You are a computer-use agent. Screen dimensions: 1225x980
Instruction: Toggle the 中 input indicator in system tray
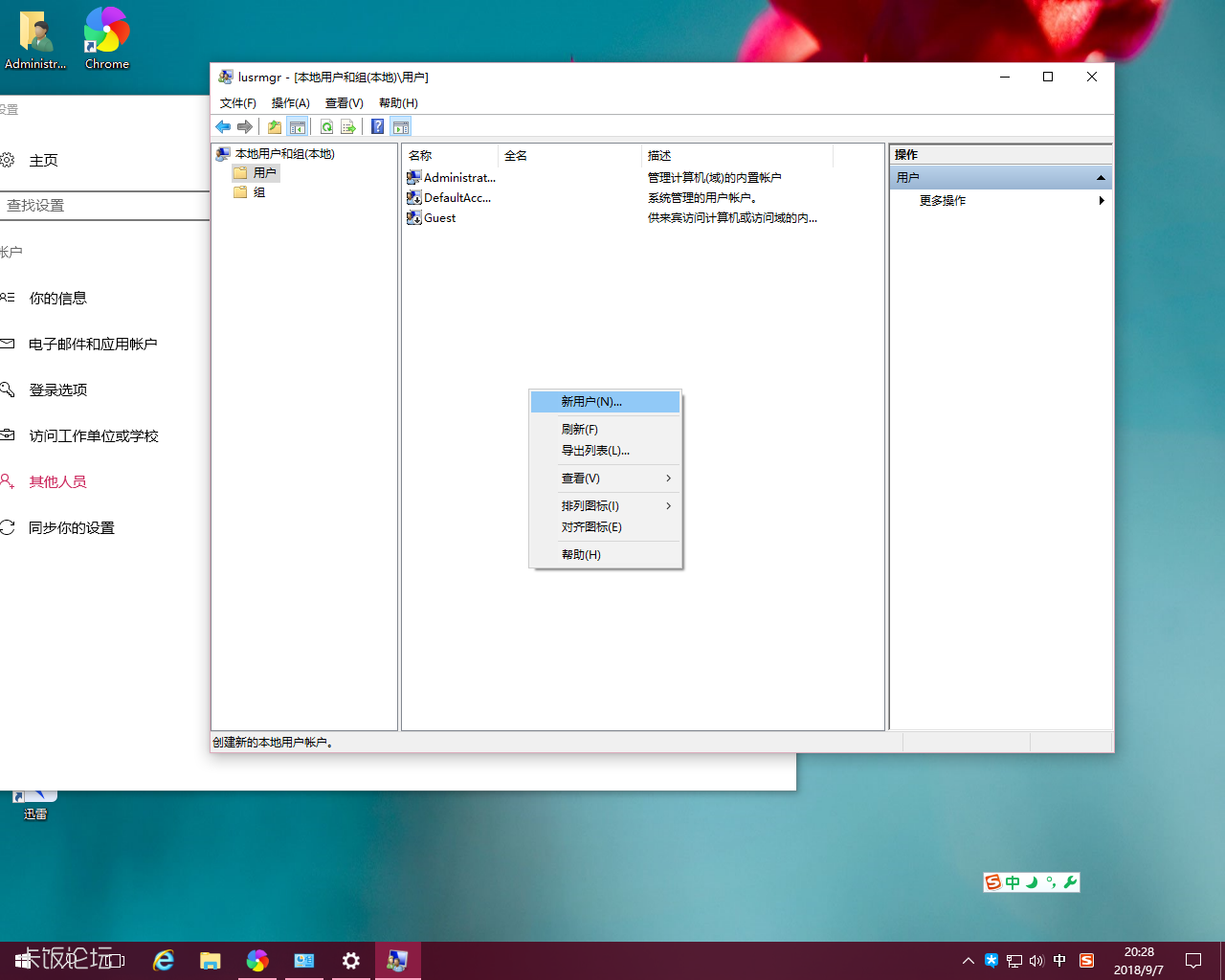1059,961
